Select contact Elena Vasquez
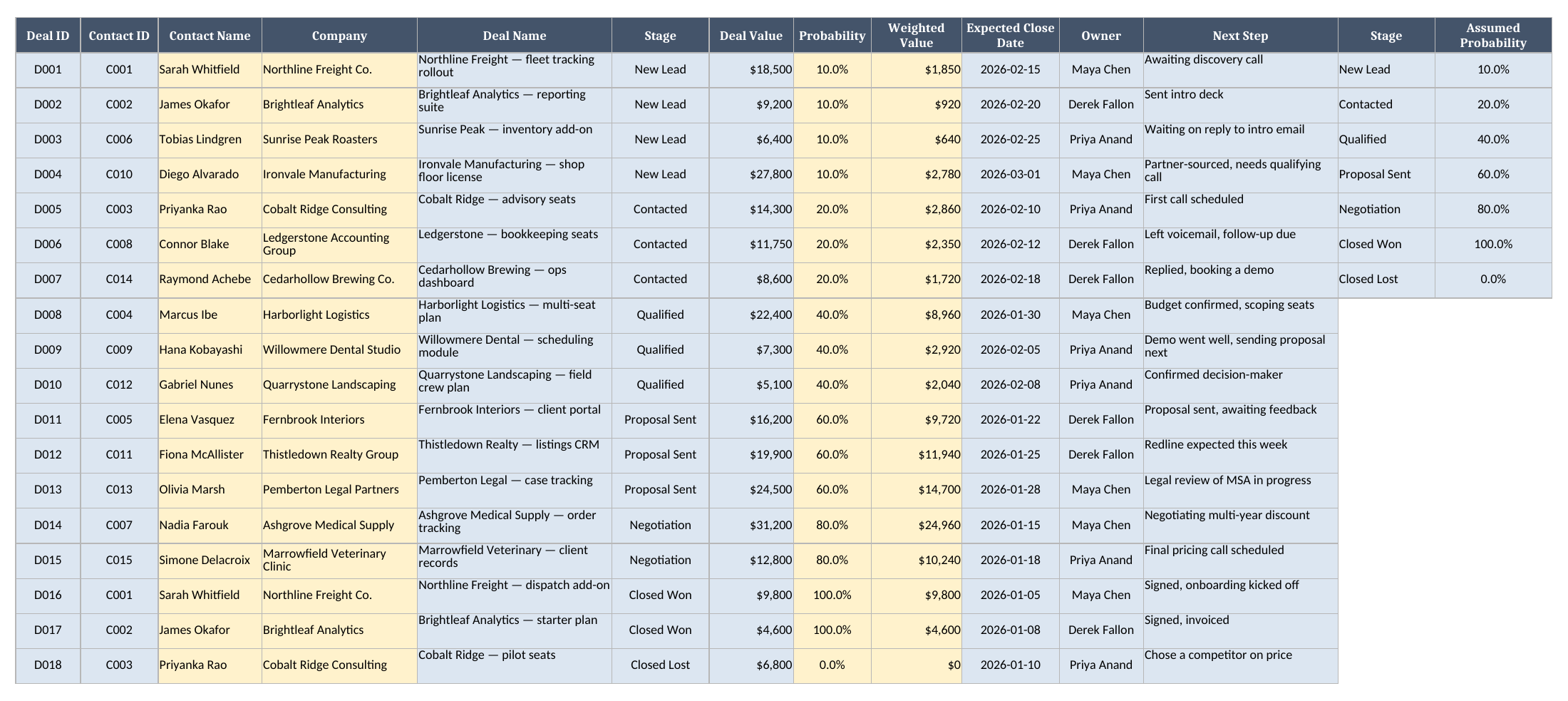This screenshot has height=701, width=1568. 210,419
